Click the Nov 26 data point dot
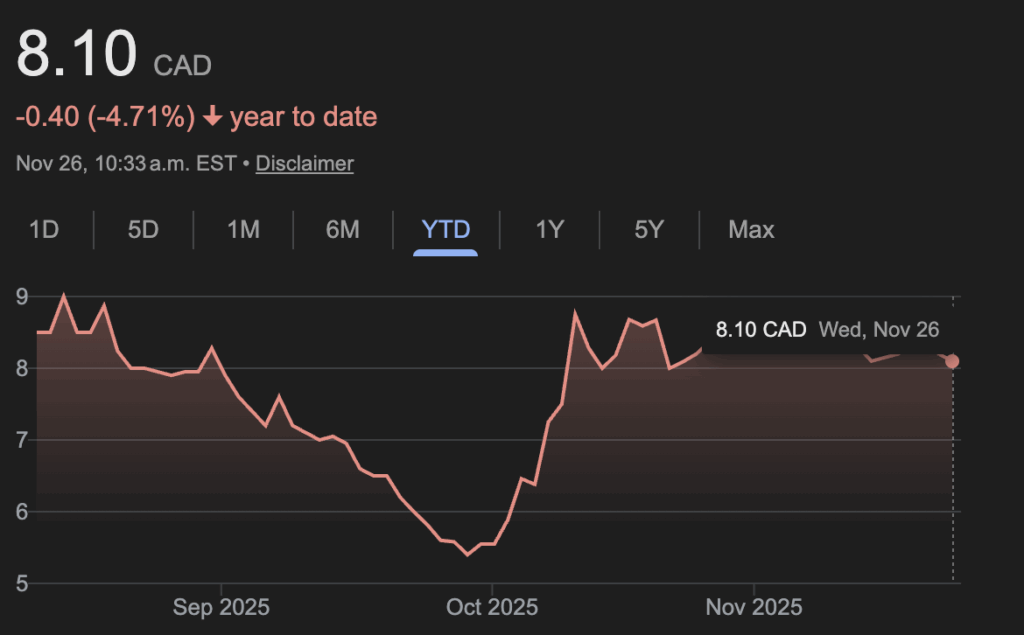 (952, 361)
